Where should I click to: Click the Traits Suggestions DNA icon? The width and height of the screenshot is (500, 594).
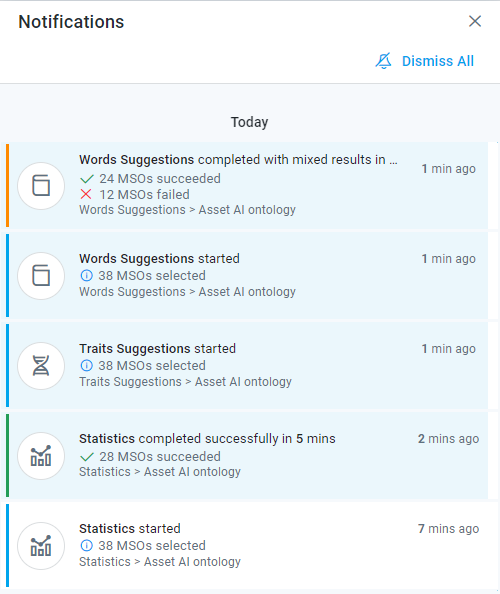point(41,366)
